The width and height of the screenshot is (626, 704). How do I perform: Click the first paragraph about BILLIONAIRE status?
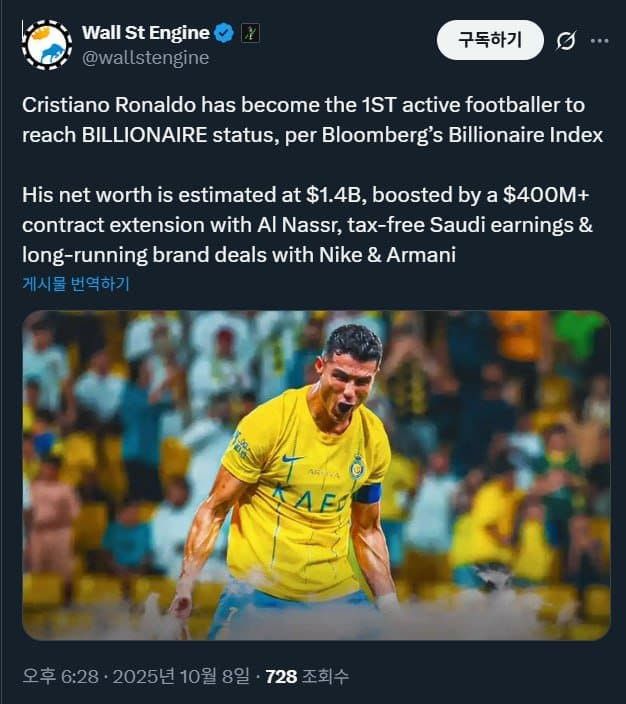313,120
